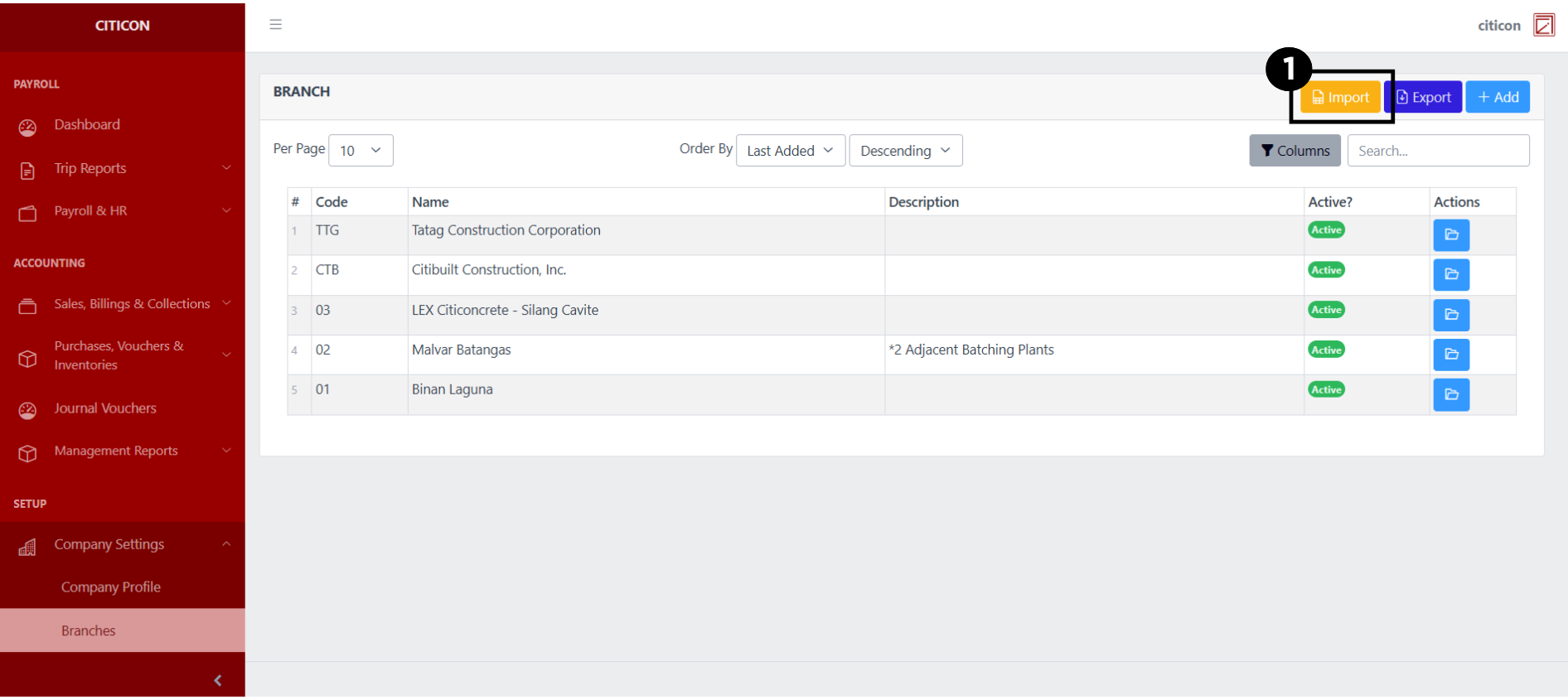This screenshot has height=700, width=1568.
Task: Click the hamburger menu icon
Action: tap(276, 25)
